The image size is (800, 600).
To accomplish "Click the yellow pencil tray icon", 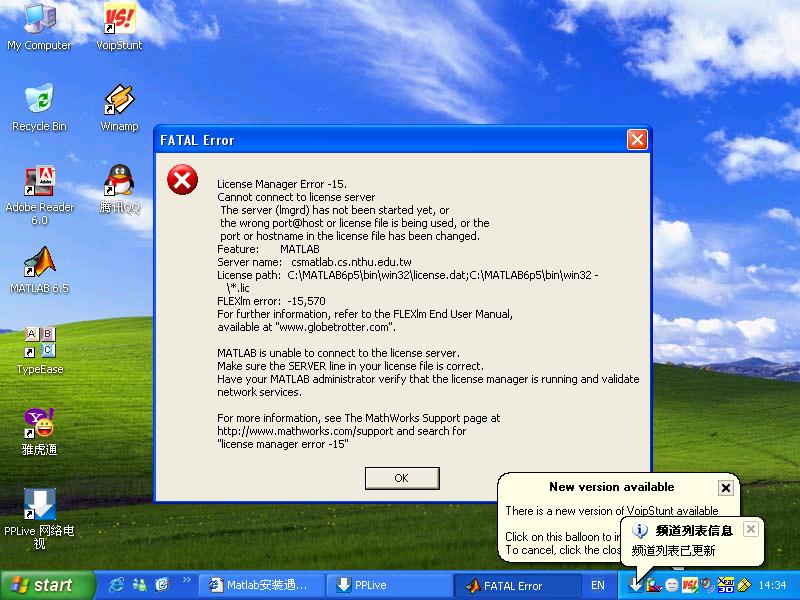I will 743,585.
